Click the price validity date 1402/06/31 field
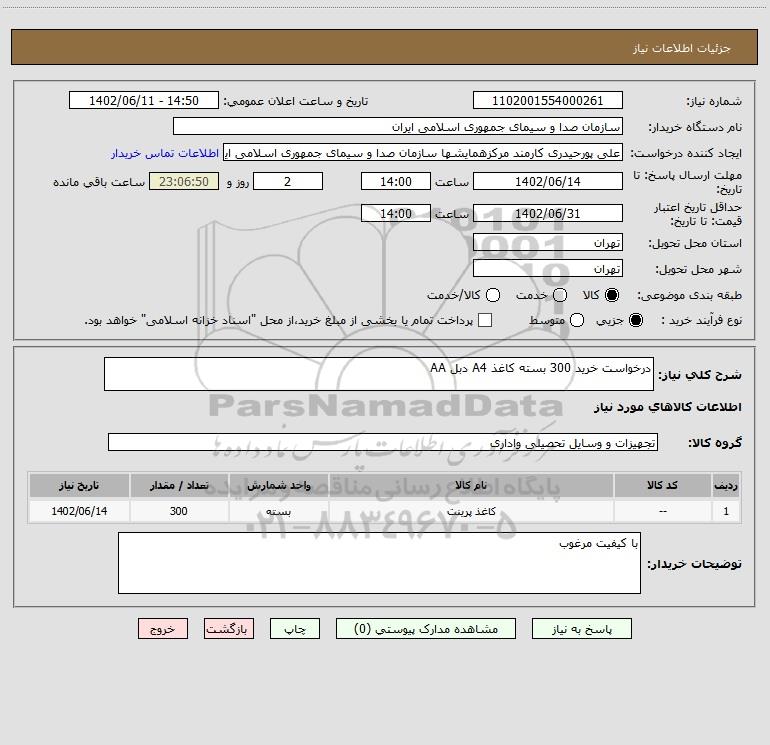 point(548,213)
